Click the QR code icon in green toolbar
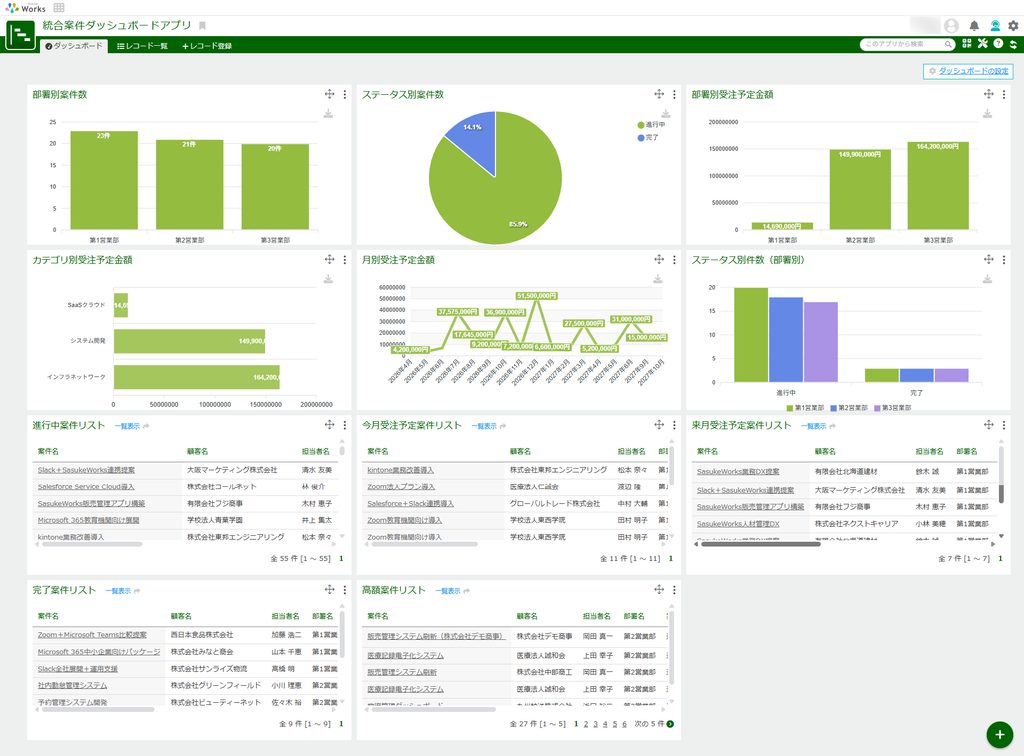This screenshot has height=756, width=1024. click(x=967, y=44)
